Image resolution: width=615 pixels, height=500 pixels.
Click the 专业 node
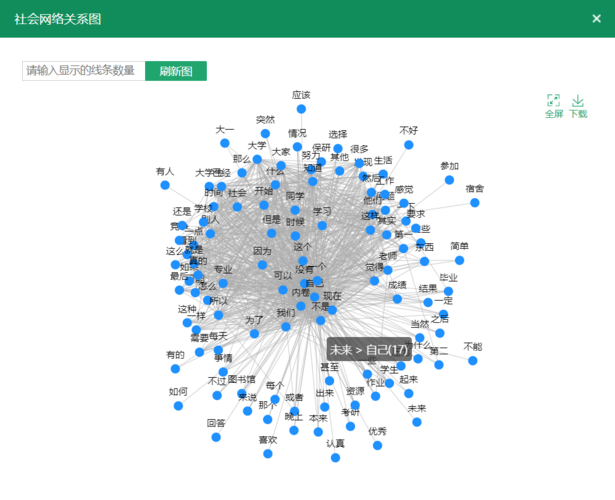[x=223, y=283]
